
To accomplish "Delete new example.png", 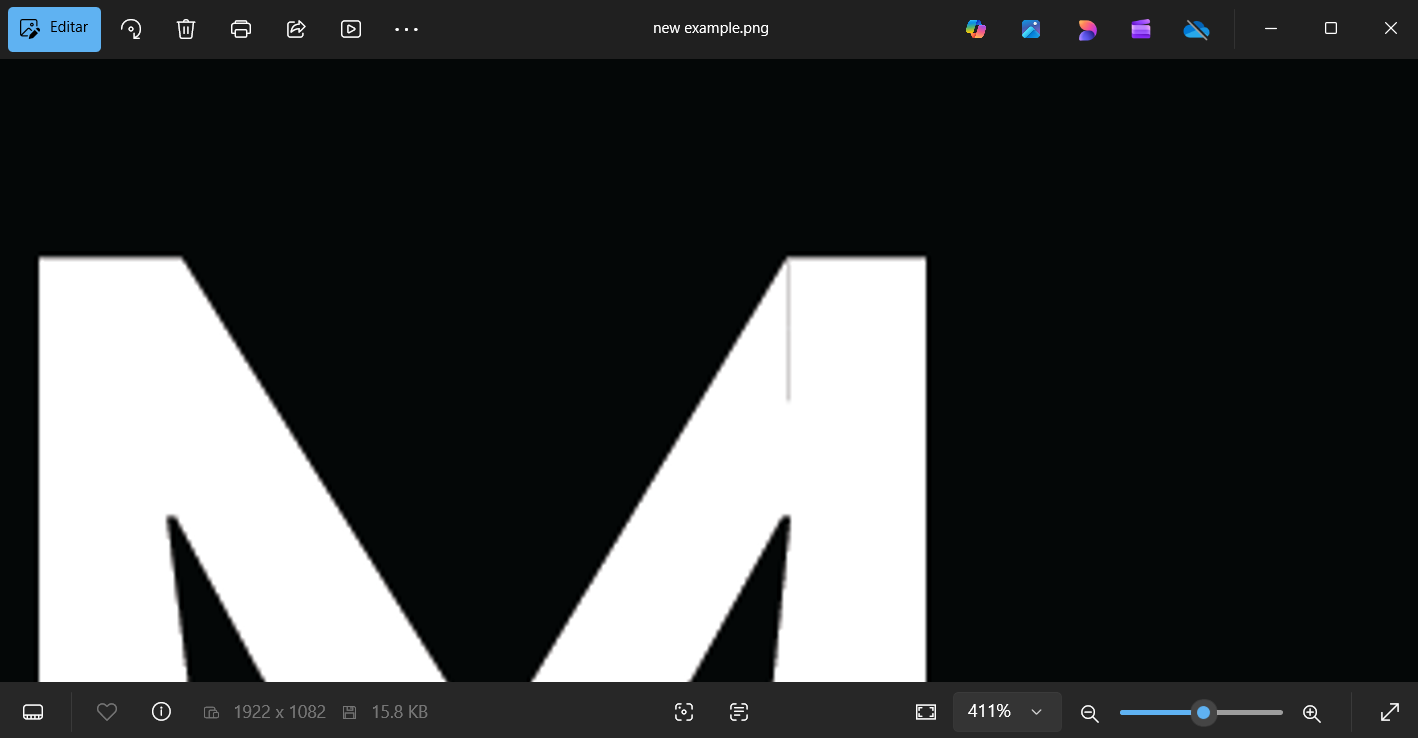I will (x=186, y=29).
